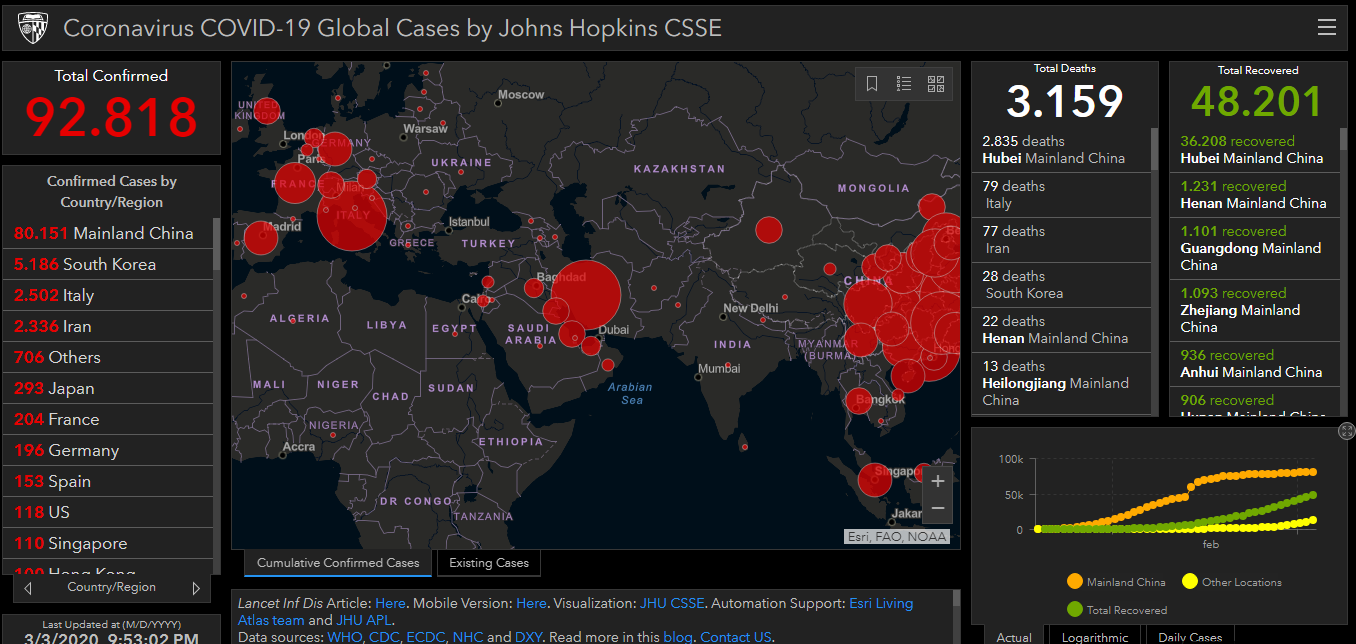This screenshot has width=1356, height=644.
Task: Toggle Total Recovered series in chart legend
Action: coord(1116,609)
